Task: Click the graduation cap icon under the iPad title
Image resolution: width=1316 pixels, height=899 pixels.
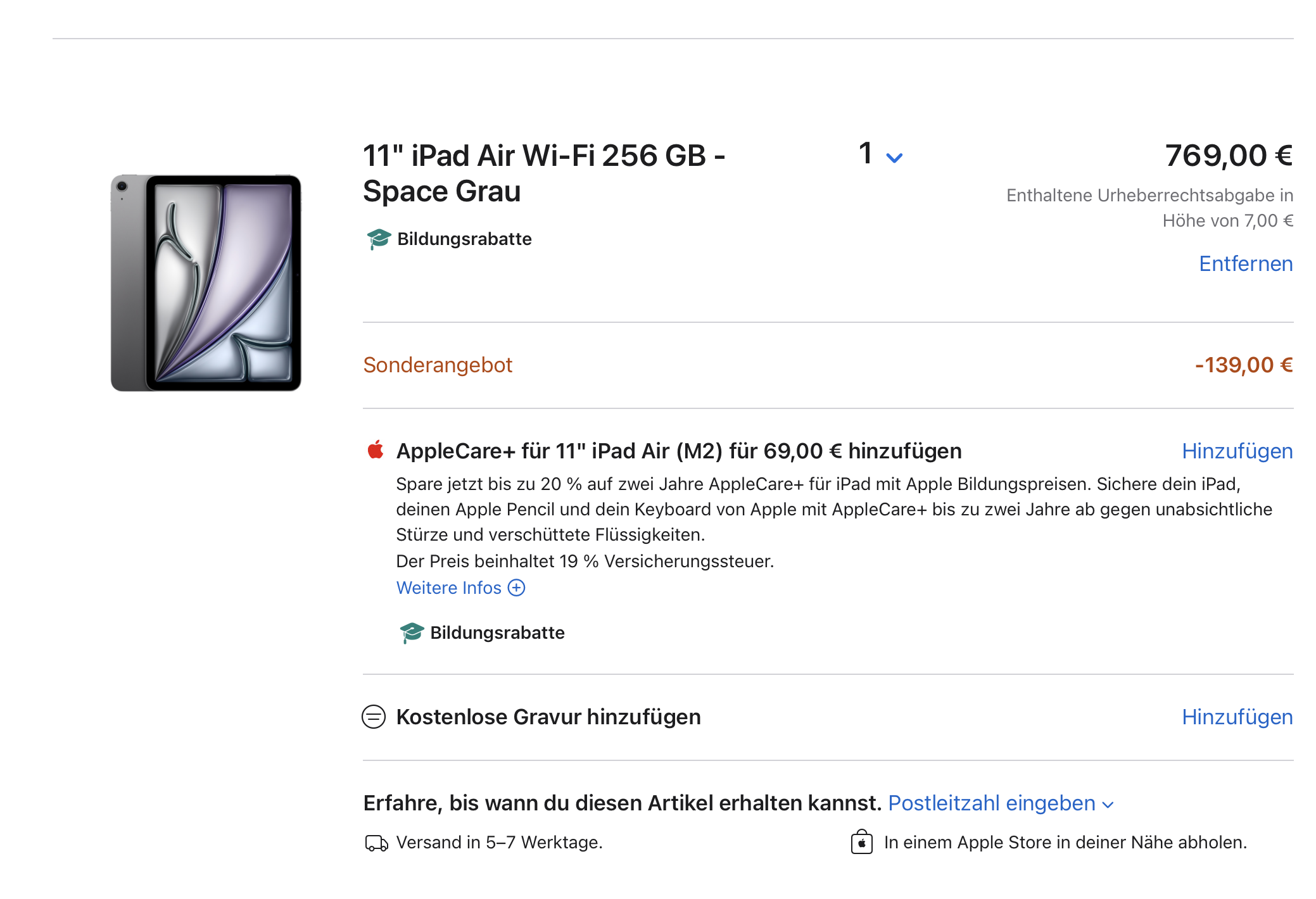Action: (379, 239)
